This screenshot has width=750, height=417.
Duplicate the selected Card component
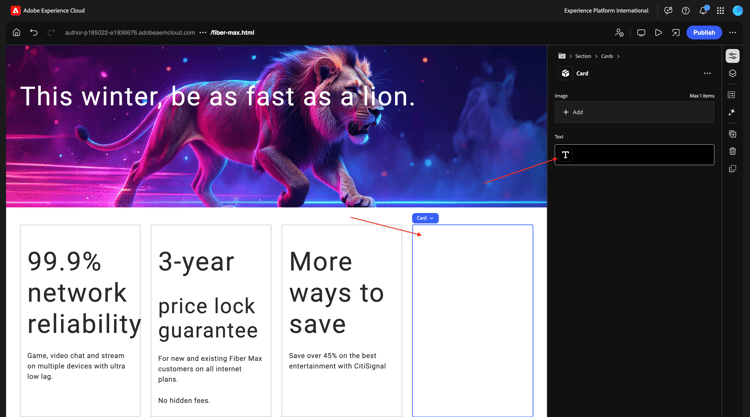pos(732,134)
